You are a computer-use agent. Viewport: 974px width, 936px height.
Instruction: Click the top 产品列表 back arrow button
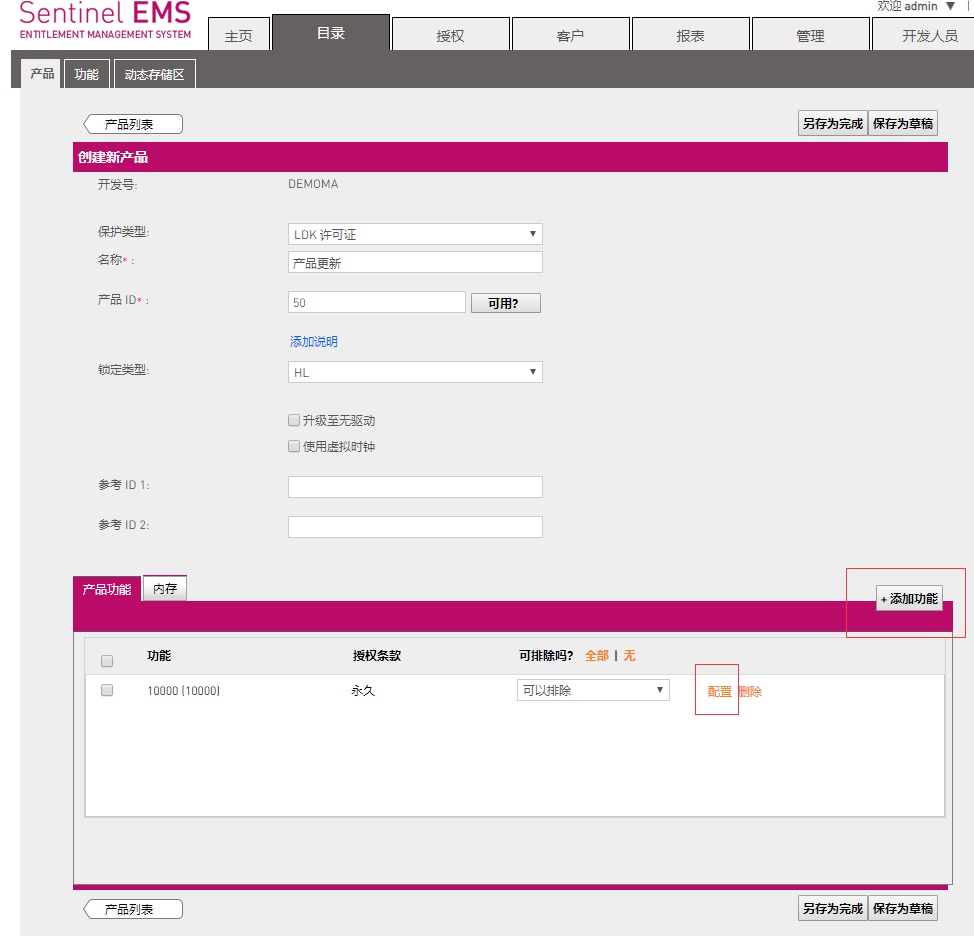133,124
